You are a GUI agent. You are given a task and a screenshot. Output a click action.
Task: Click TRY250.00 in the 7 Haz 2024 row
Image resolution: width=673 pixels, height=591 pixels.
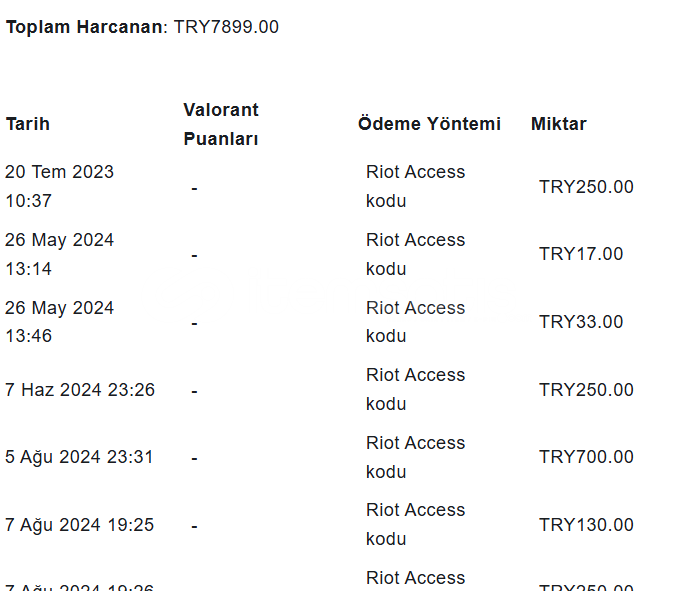(586, 390)
